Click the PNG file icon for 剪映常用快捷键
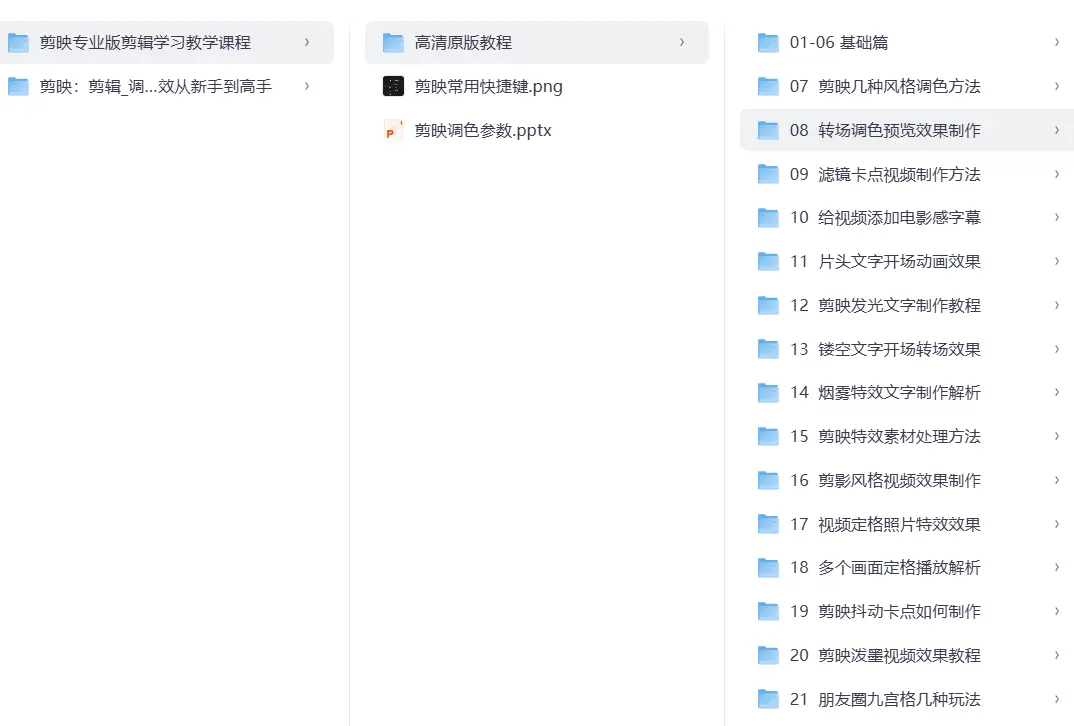1074x726 pixels. [393, 86]
